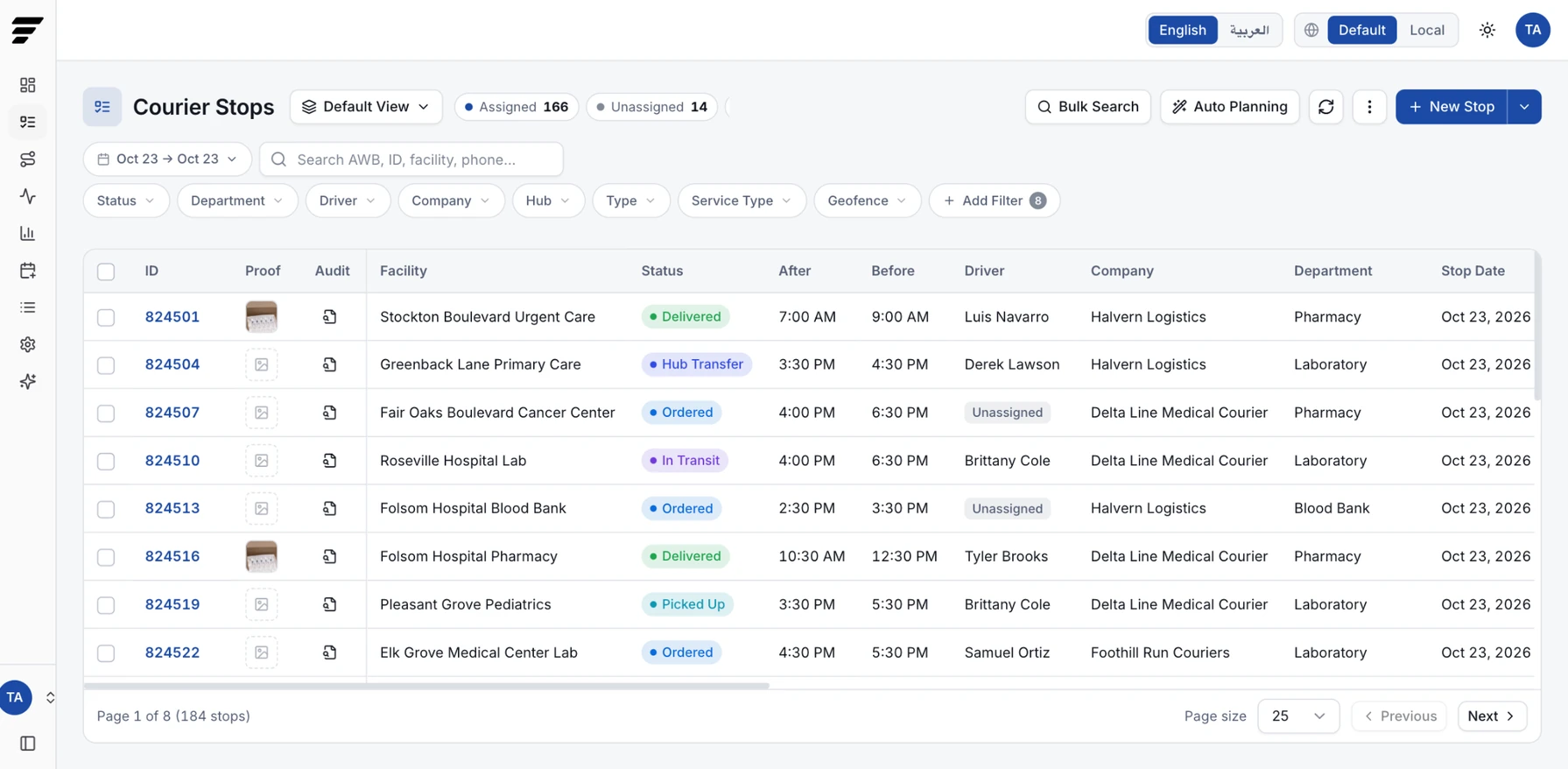This screenshot has height=769, width=1568.
Task: Click the refresh icon button
Action: [x=1325, y=107]
